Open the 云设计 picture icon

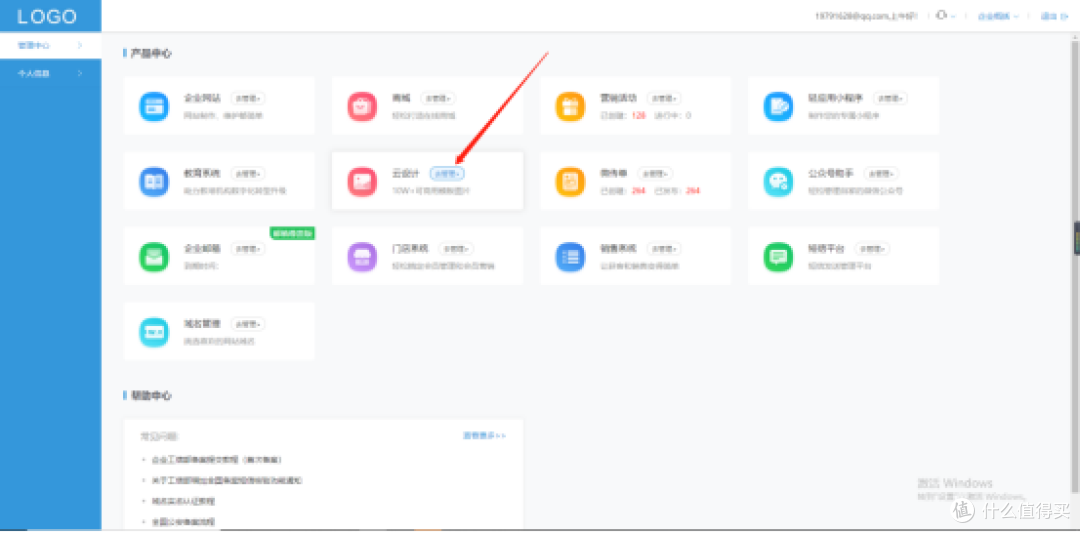(x=362, y=182)
